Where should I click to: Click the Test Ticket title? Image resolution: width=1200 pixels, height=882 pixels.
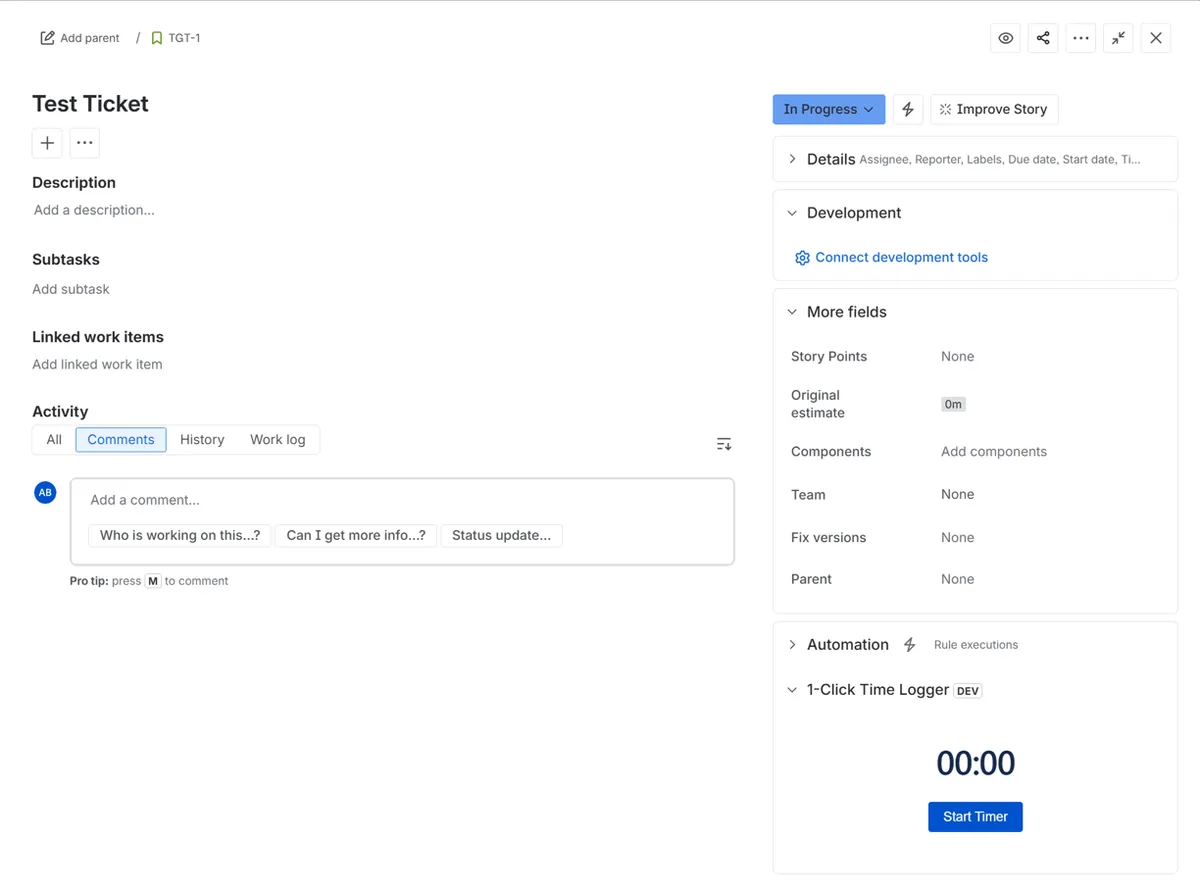pyautogui.click(x=90, y=104)
